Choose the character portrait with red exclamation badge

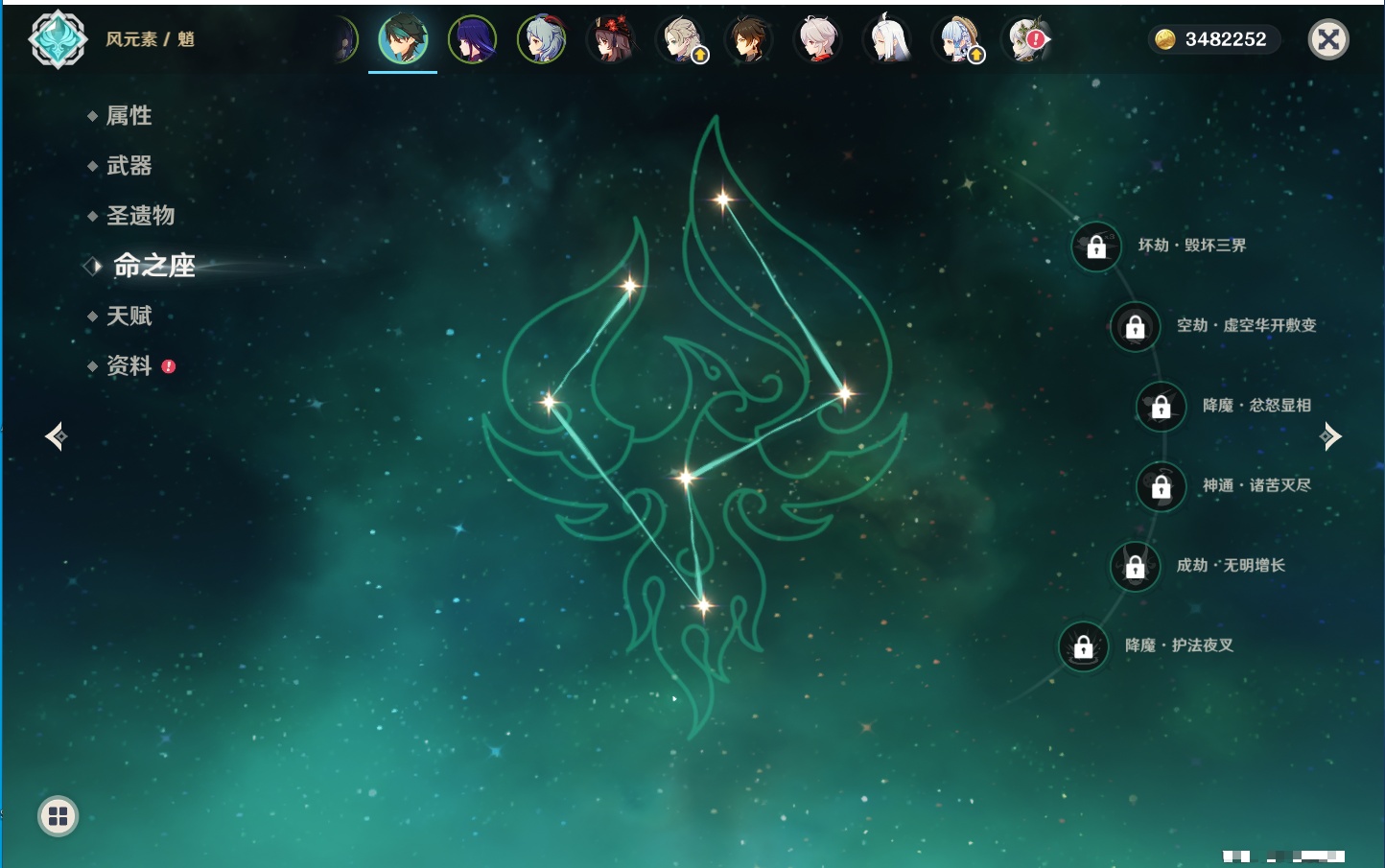tap(1026, 39)
